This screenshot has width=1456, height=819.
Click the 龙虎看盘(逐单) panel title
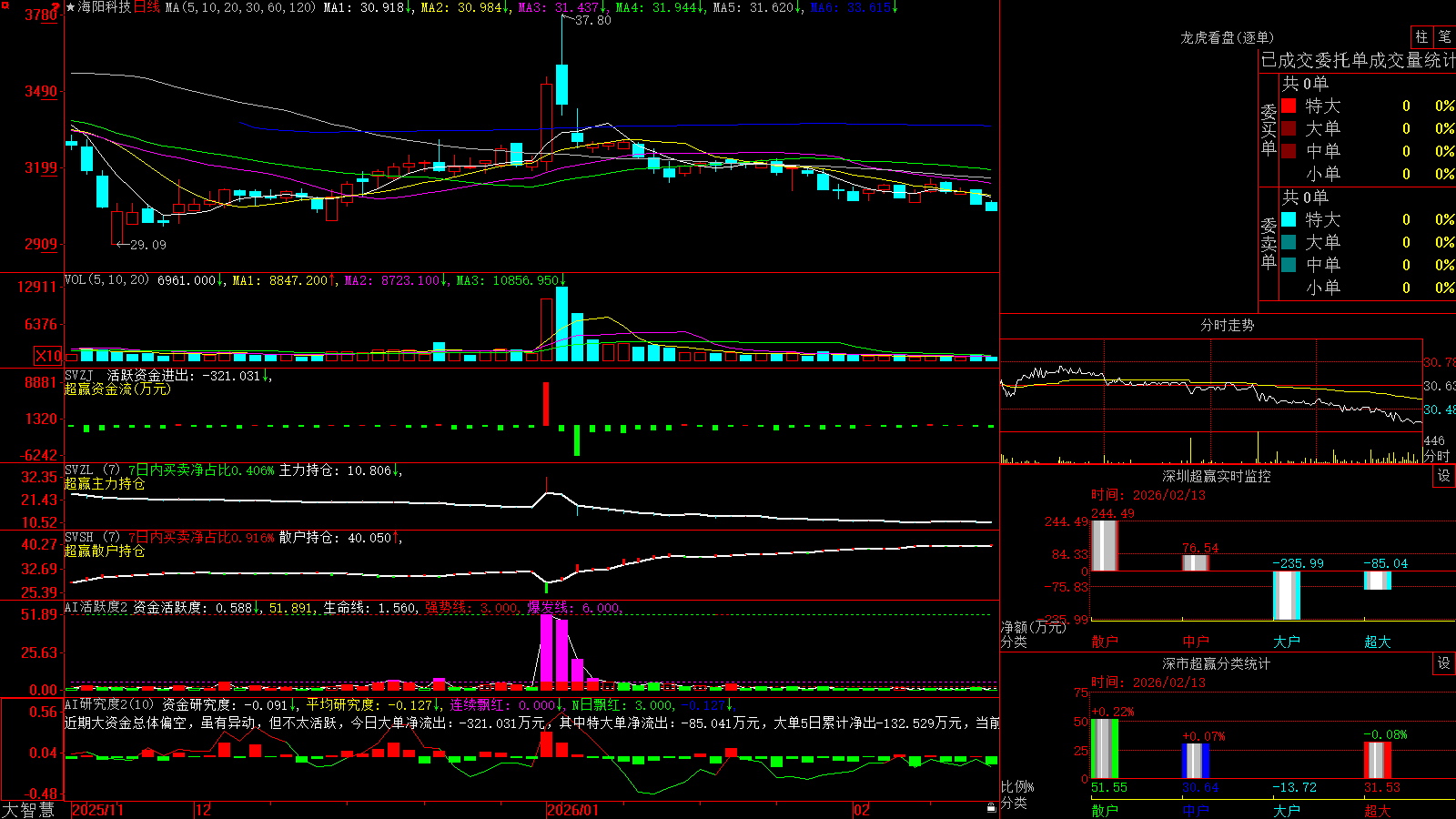[x=1228, y=37]
